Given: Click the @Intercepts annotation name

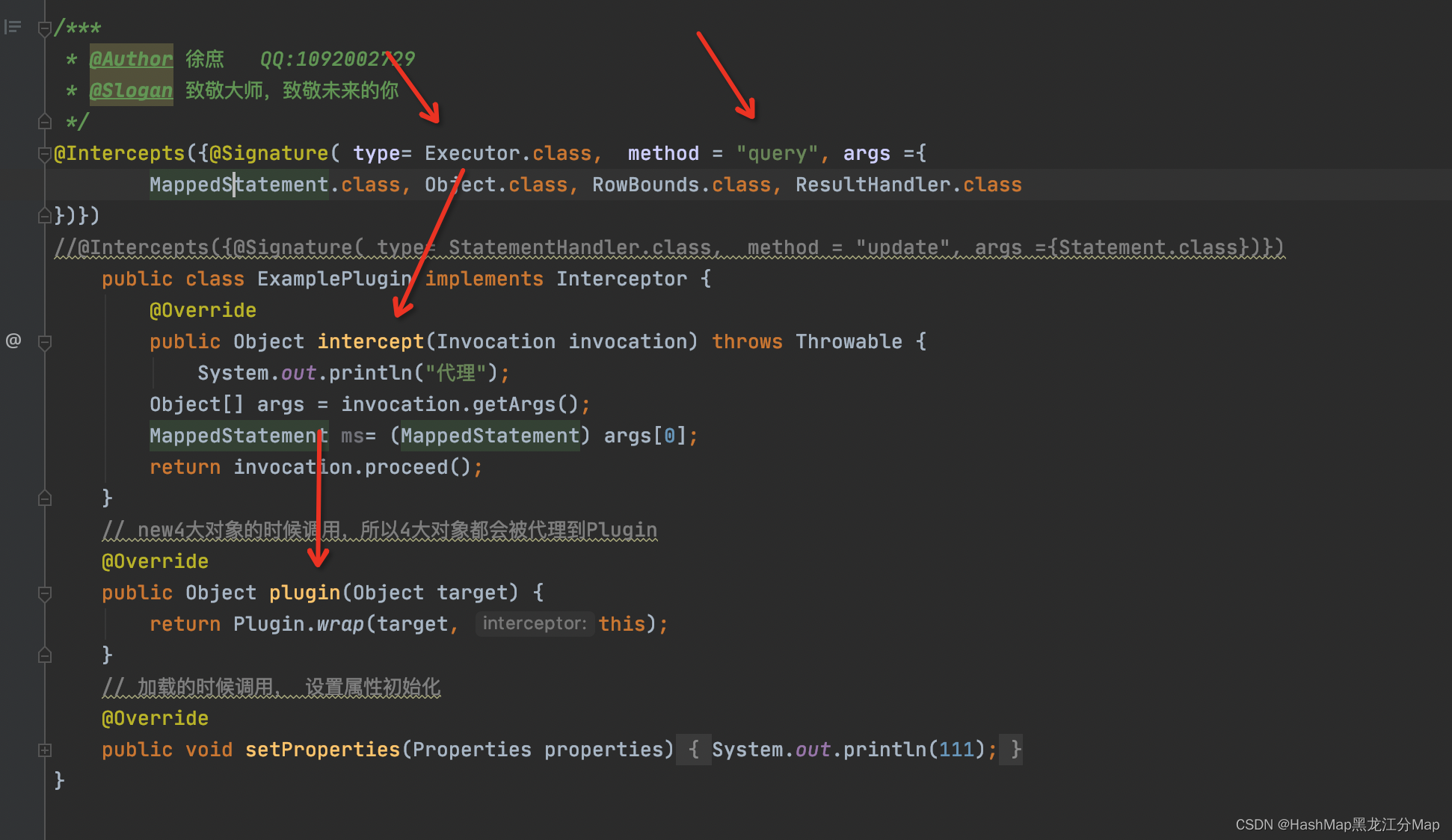Looking at the screenshot, I should point(119,153).
